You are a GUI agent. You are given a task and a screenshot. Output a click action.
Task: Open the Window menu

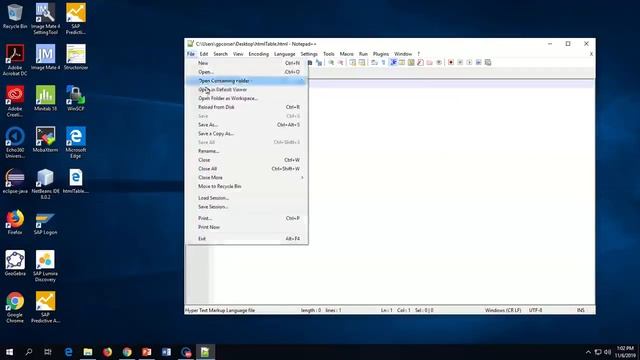pyautogui.click(x=403, y=54)
